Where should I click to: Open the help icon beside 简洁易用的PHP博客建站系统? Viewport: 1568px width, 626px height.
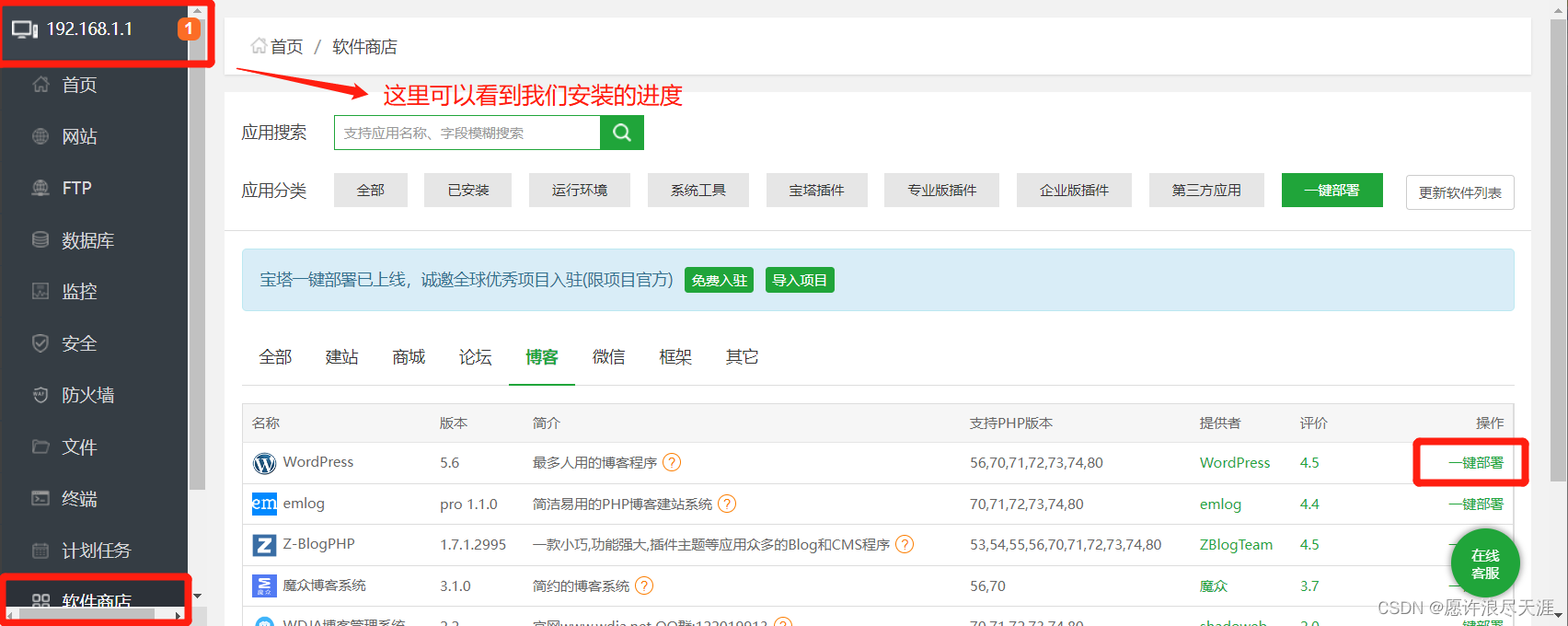(727, 504)
